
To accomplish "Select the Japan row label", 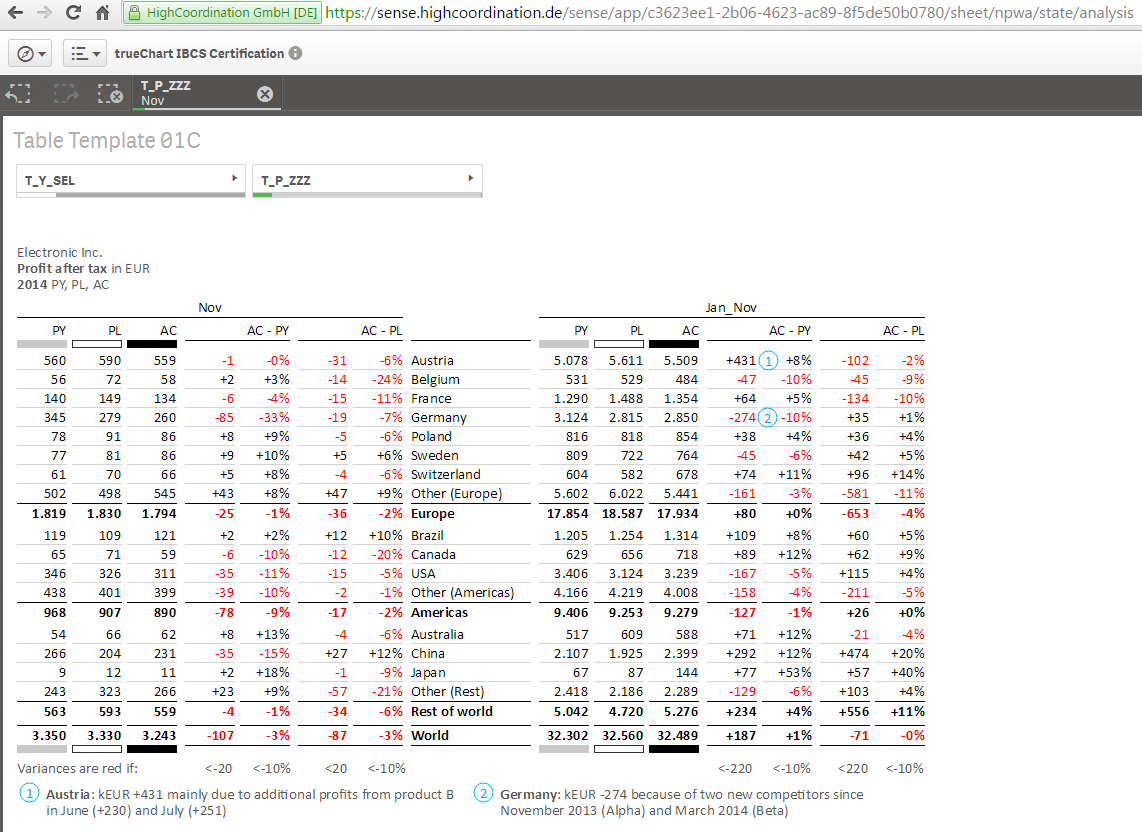I will pyautogui.click(x=428, y=672).
